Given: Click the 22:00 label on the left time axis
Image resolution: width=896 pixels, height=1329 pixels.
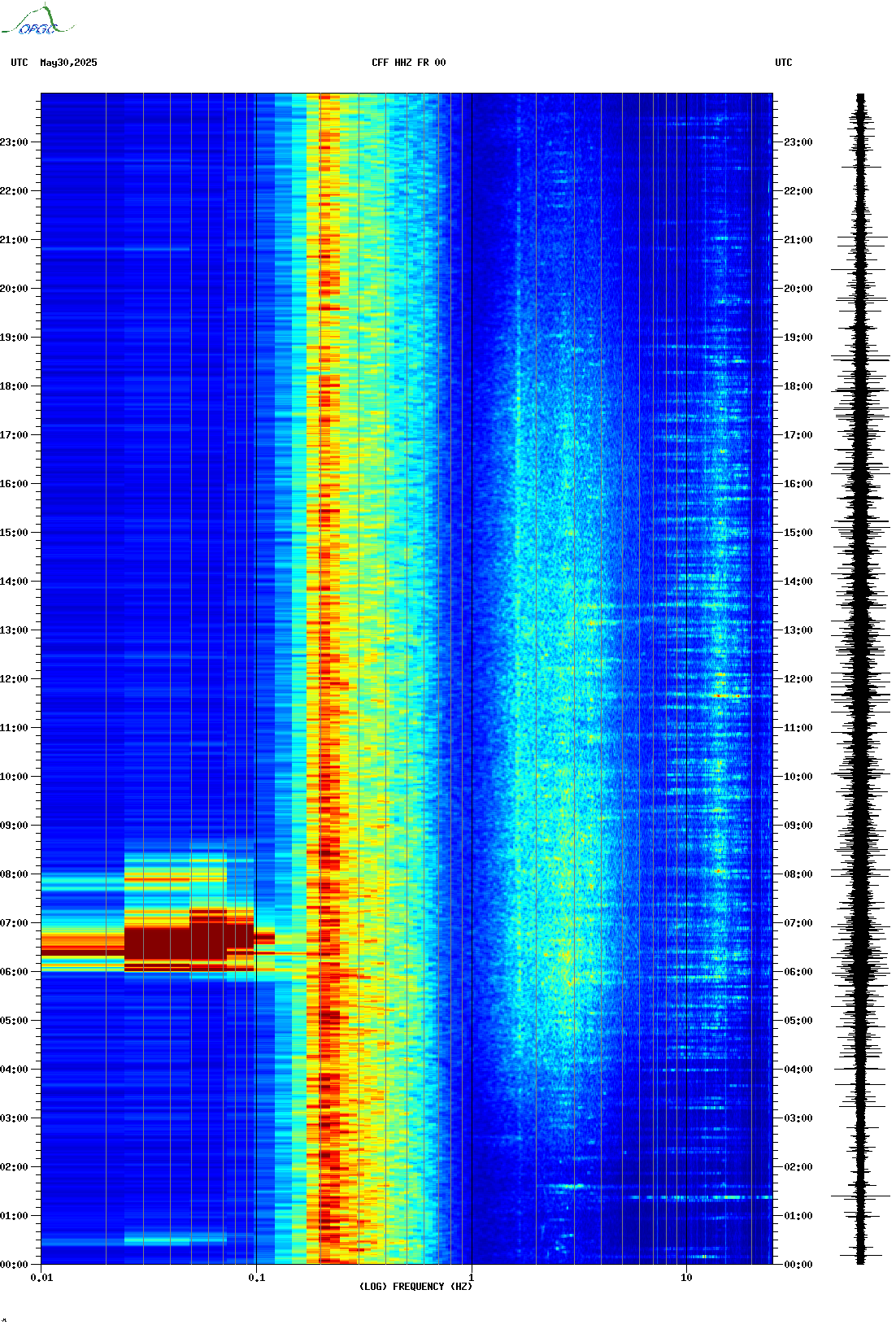Looking at the screenshot, I should [x=14, y=191].
